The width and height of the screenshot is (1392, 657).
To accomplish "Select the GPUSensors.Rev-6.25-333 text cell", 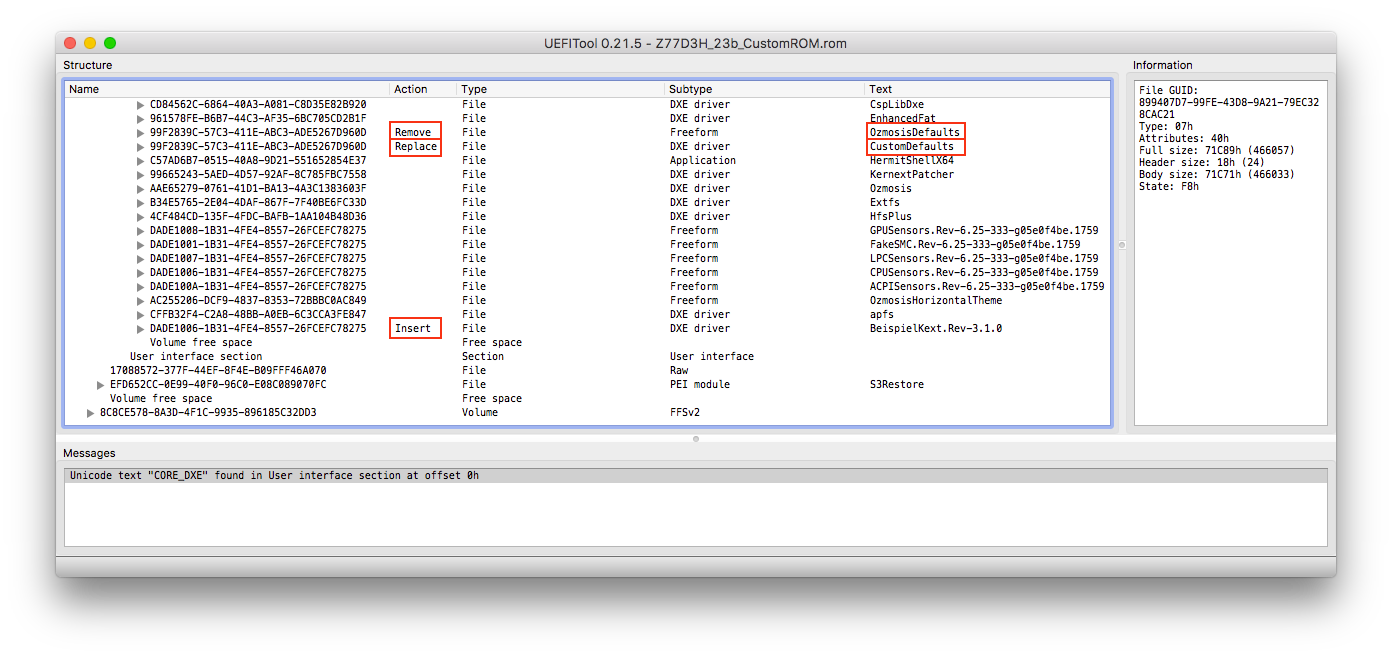I will tap(984, 230).
